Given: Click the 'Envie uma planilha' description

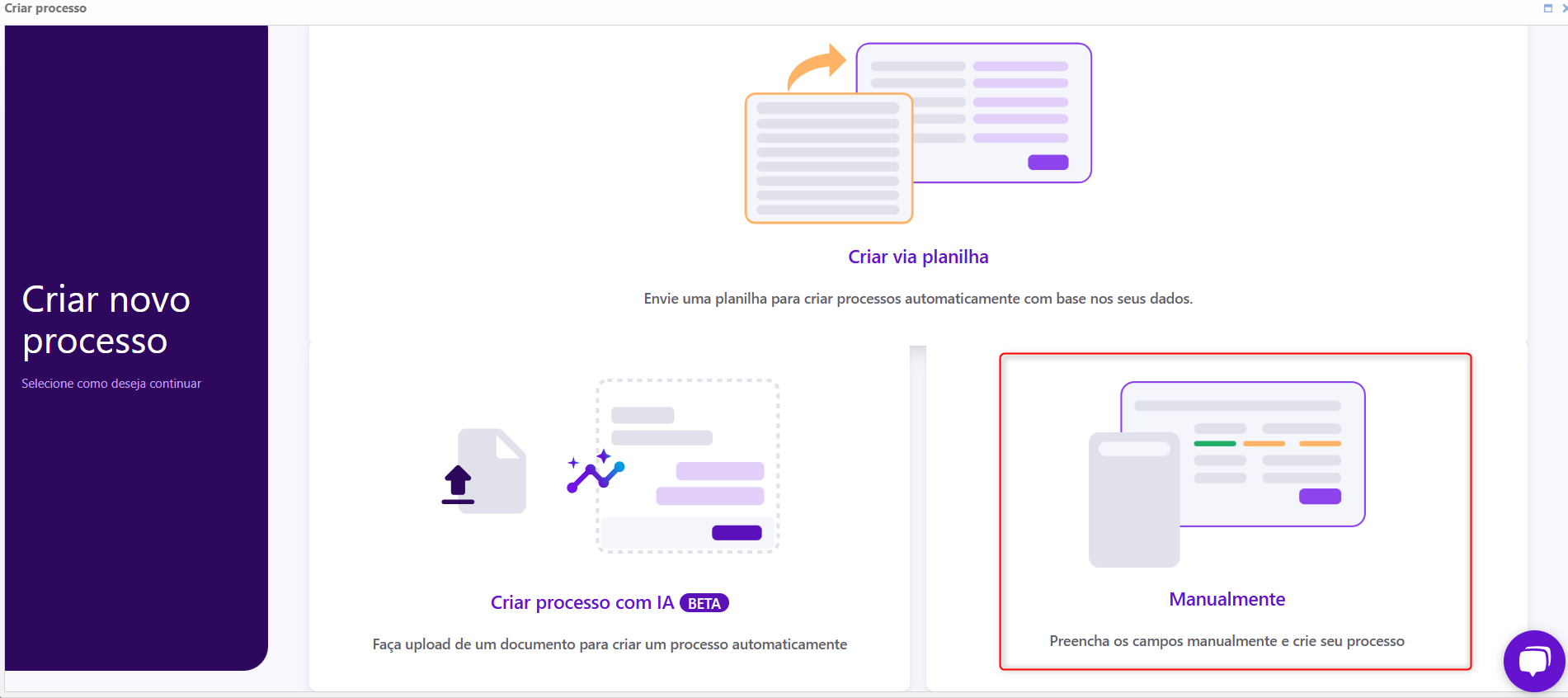Looking at the screenshot, I should (x=918, y=299).
